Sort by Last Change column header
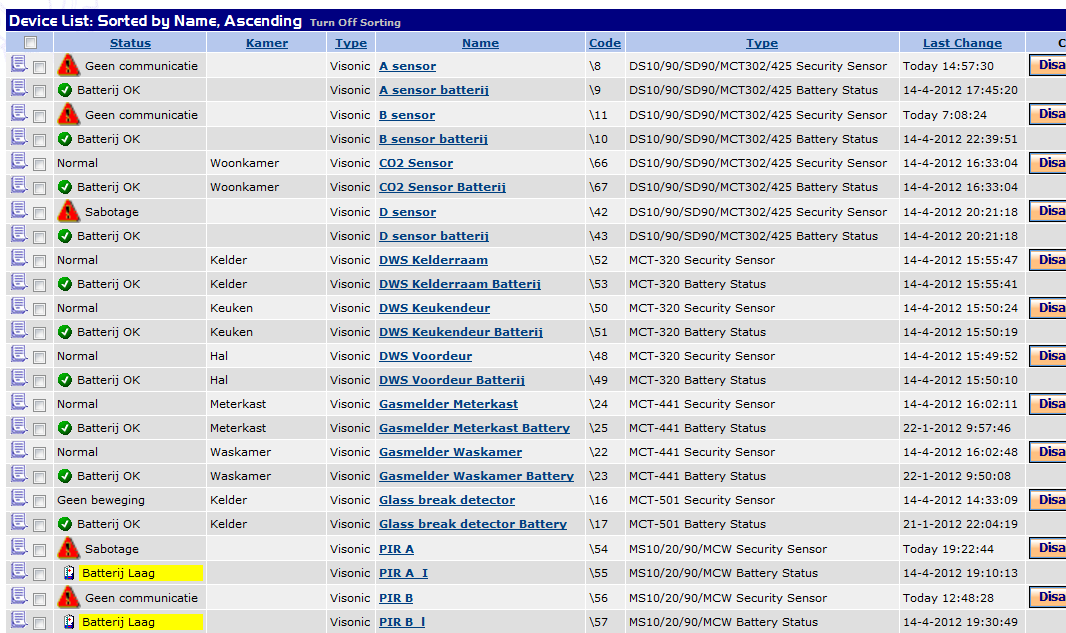Viewport: 1066px width, 633px height. tap(962, 43)
